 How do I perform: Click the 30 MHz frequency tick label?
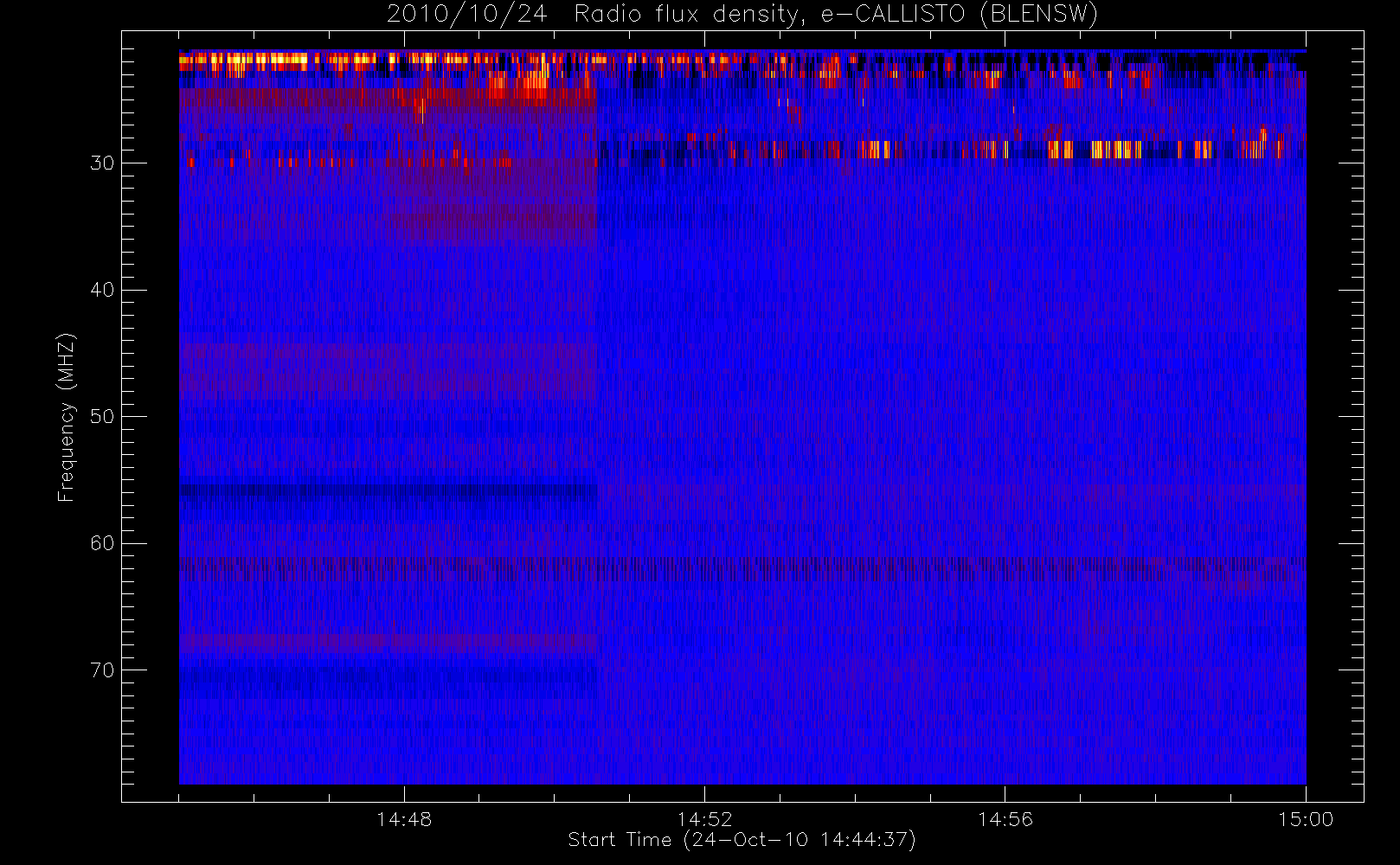(102, 163)
